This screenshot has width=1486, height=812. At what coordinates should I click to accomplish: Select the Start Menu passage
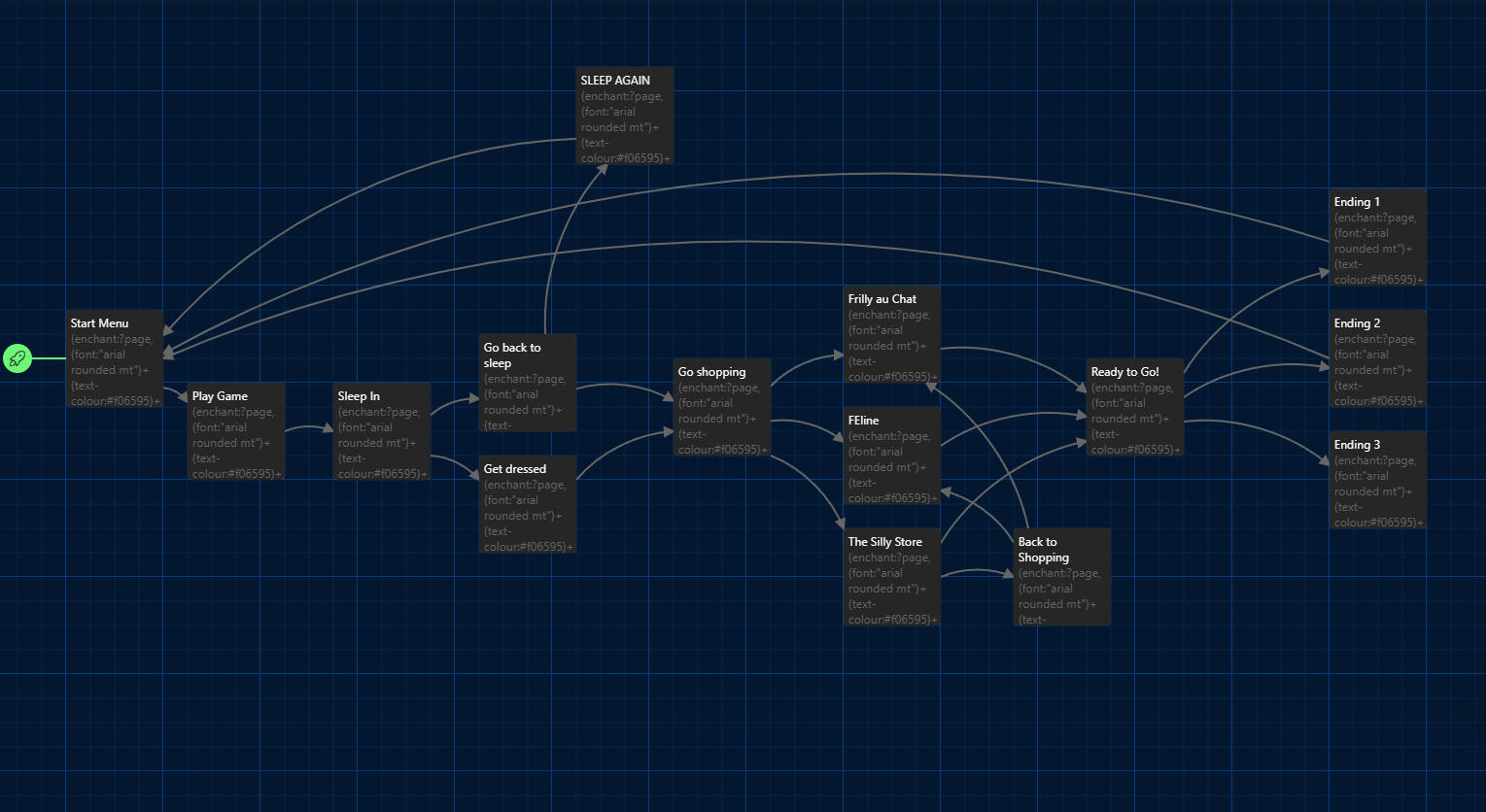pyautogui.click(x=115, y=358)
